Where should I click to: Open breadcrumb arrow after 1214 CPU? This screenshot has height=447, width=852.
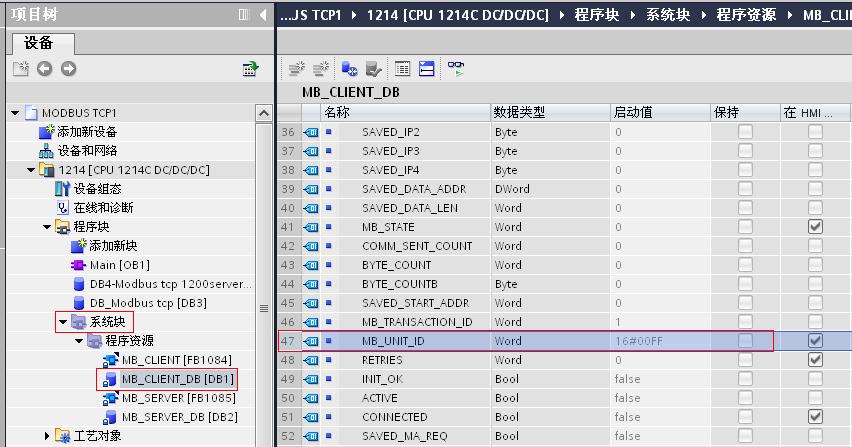(x=562, y=15)
